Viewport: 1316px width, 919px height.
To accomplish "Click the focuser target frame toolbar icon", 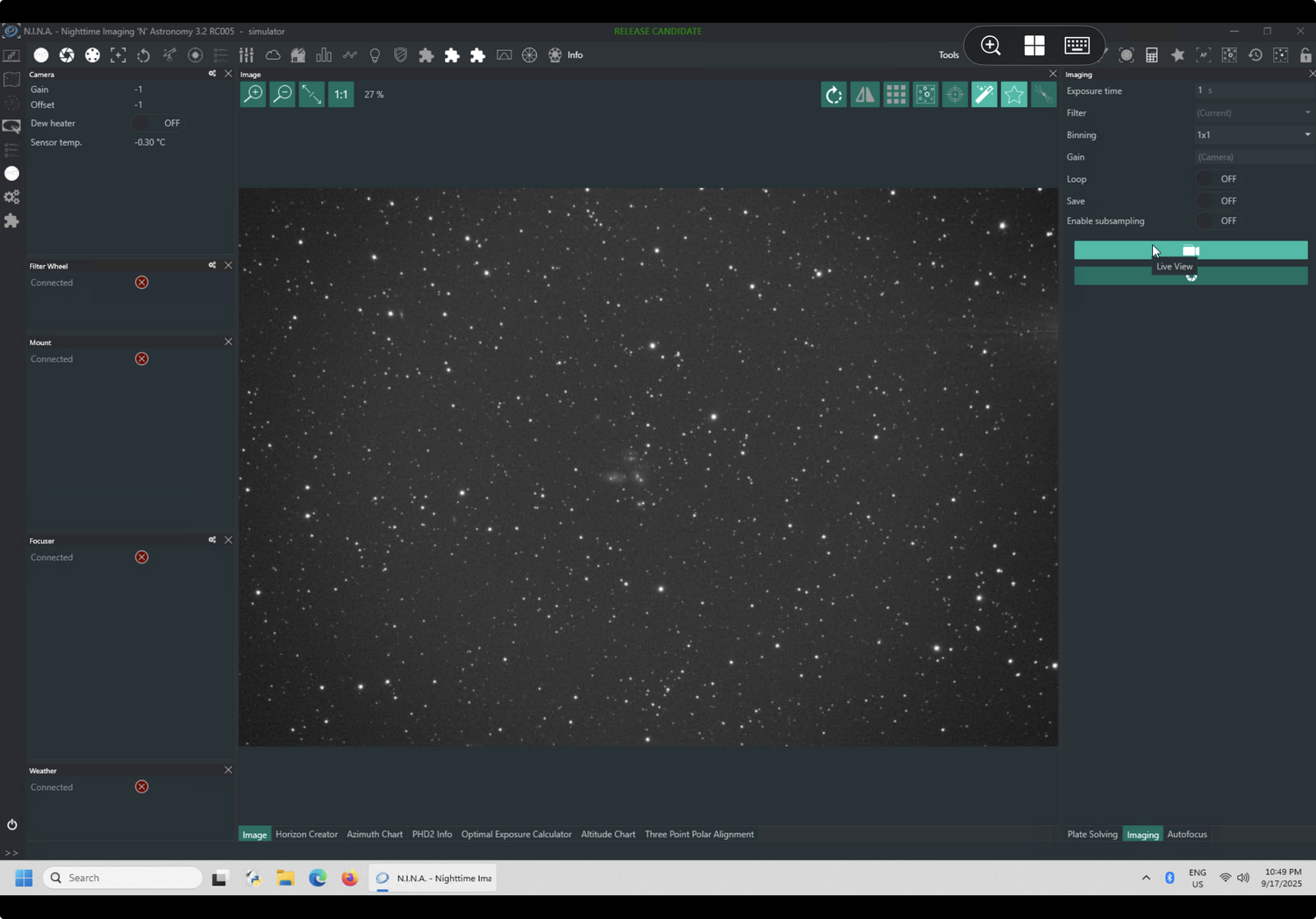I will (118, 54).
